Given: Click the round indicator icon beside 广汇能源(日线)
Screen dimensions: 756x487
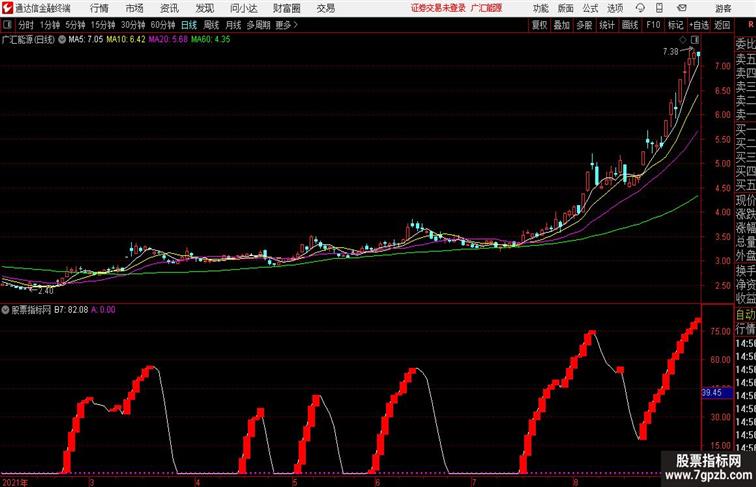Looking at the screenshot, I should tap(62, 40).
